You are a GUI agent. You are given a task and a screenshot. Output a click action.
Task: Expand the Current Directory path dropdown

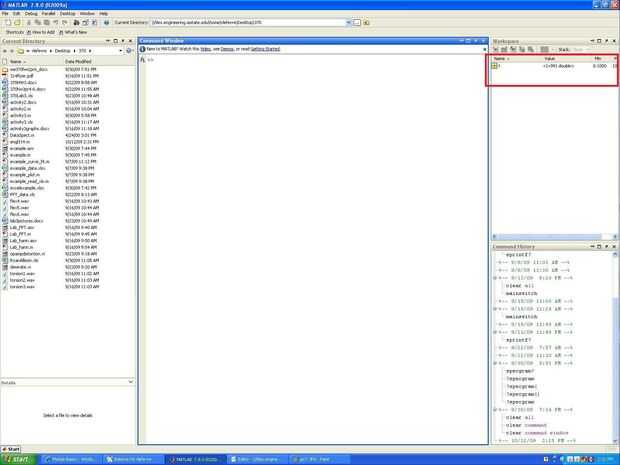pos(348,23)
